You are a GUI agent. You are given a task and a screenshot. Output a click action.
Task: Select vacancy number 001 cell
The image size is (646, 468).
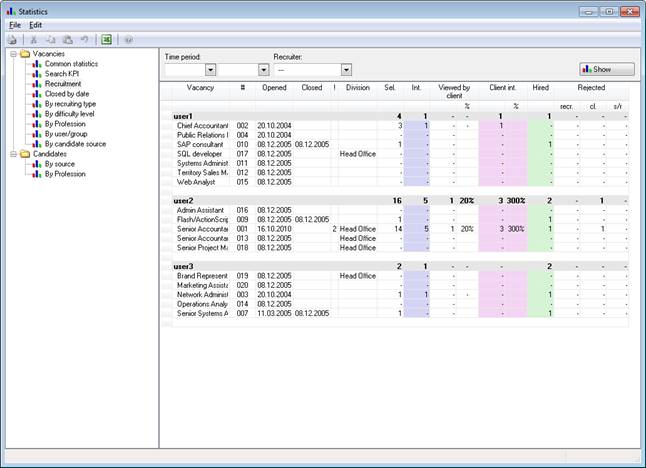coord(242,229)
